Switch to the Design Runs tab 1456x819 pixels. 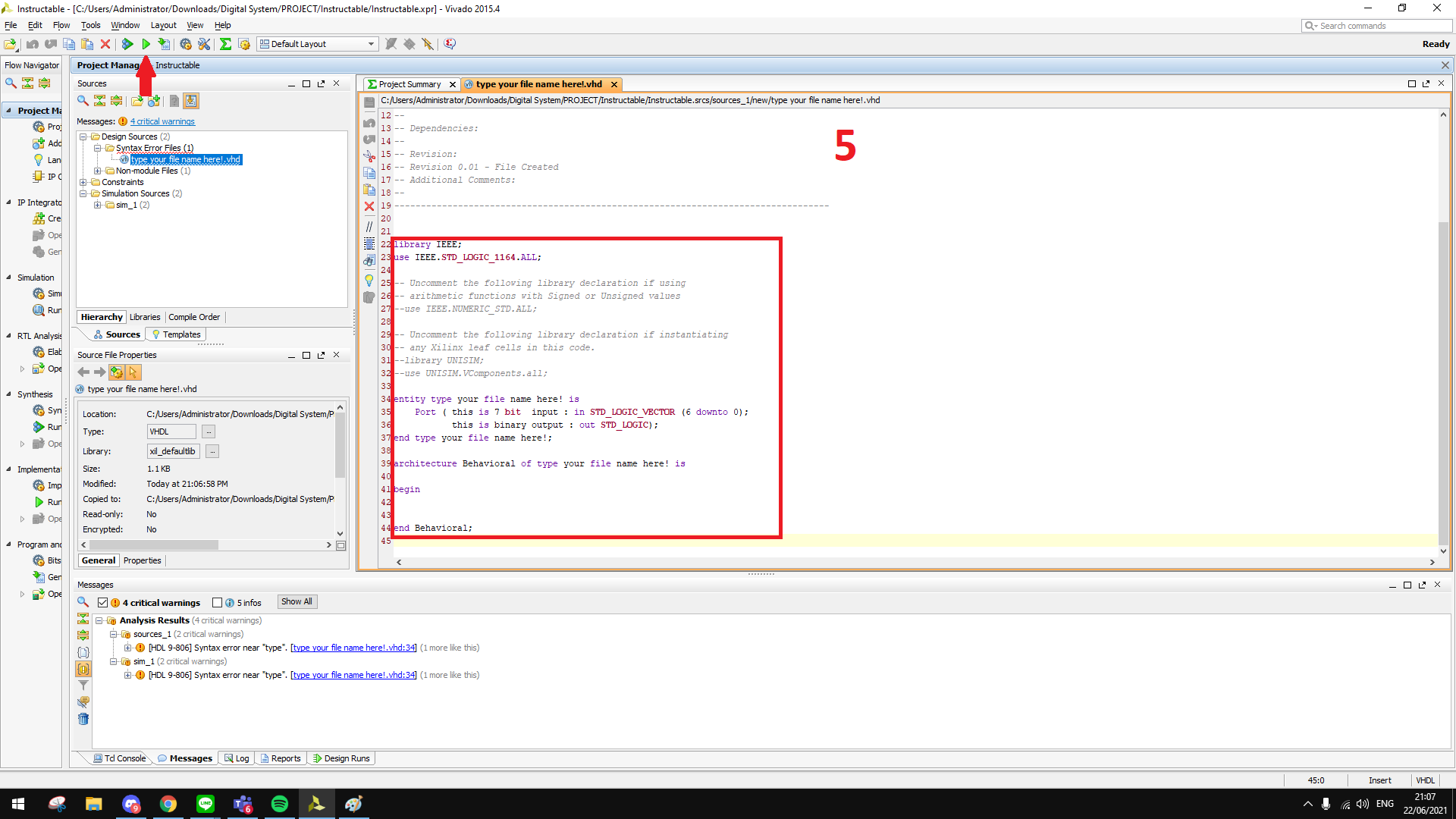pos(341,758)
